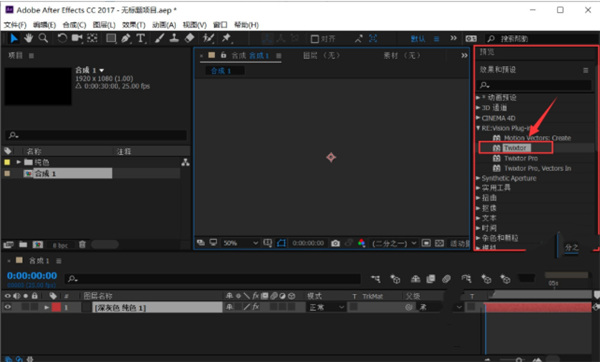The width and height of the screenshot is (600, 362).
Task: Open the 50% magnification dropdown
Action: click(x=241, y=243)
